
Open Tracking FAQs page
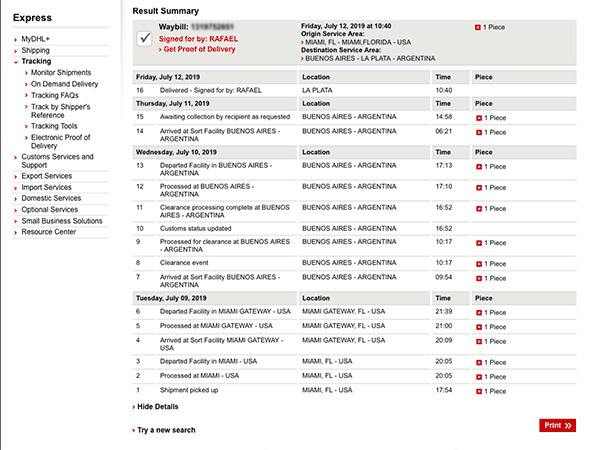pyautogui.click(x=55, y=95)
